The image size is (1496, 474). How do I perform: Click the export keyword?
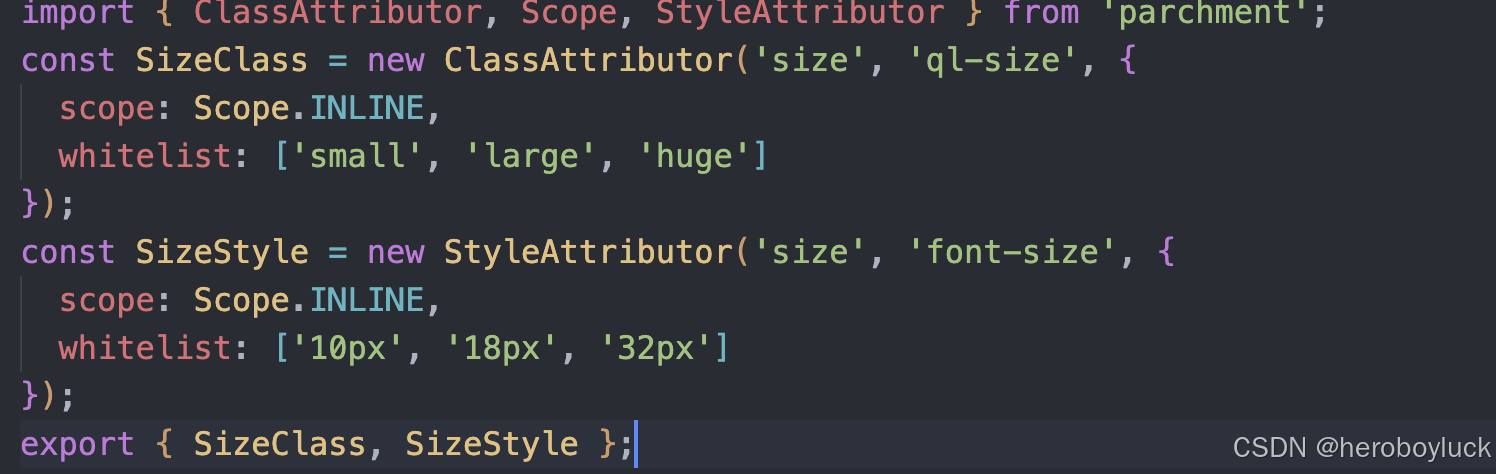point(78,444)
